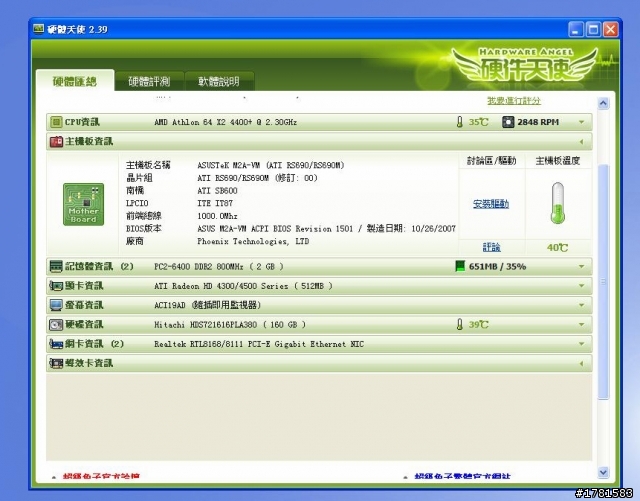Viewport: 640px width, 501px height.
Task: Click the sound card icon
Action: [56, 363]
